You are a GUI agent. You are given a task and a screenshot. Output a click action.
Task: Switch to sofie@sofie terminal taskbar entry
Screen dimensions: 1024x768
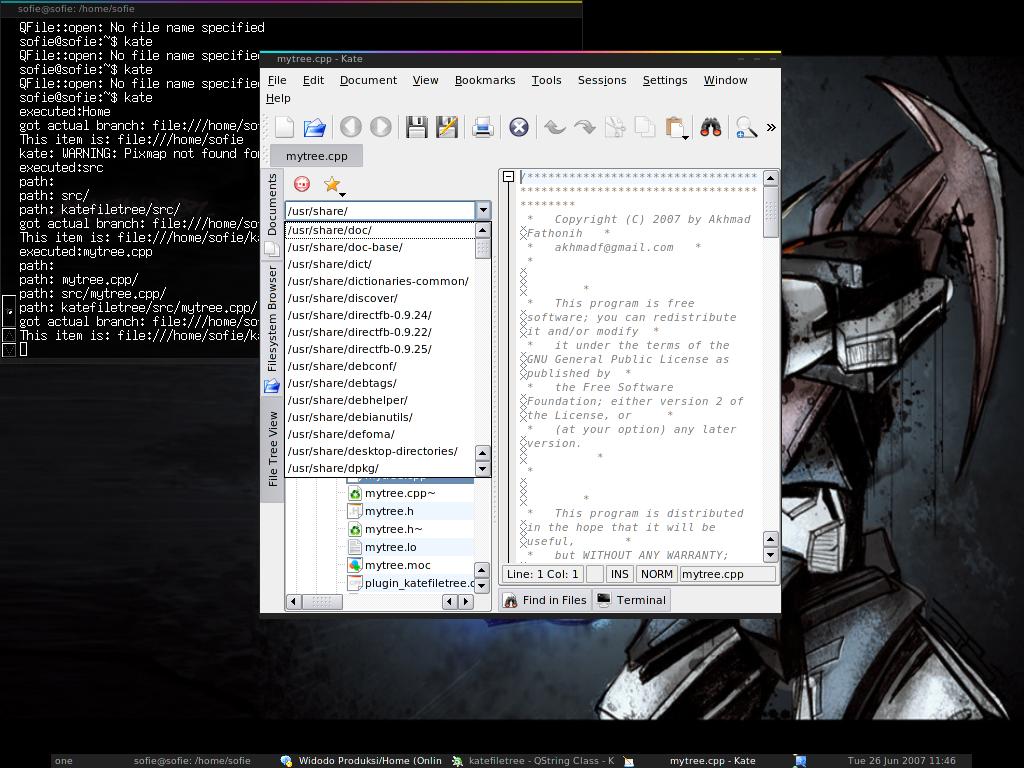tap(192, 761)
